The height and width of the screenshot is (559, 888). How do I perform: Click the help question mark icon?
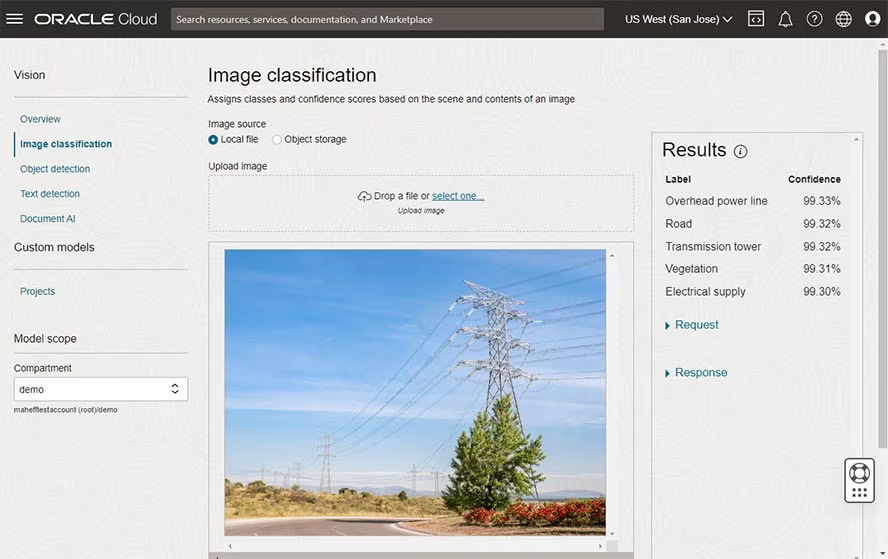(x=814, y=19)
